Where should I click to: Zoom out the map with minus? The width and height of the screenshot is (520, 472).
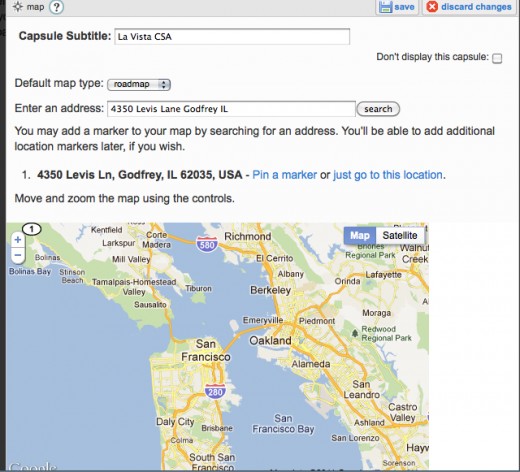pyautogui.click(x=18, y=255)
